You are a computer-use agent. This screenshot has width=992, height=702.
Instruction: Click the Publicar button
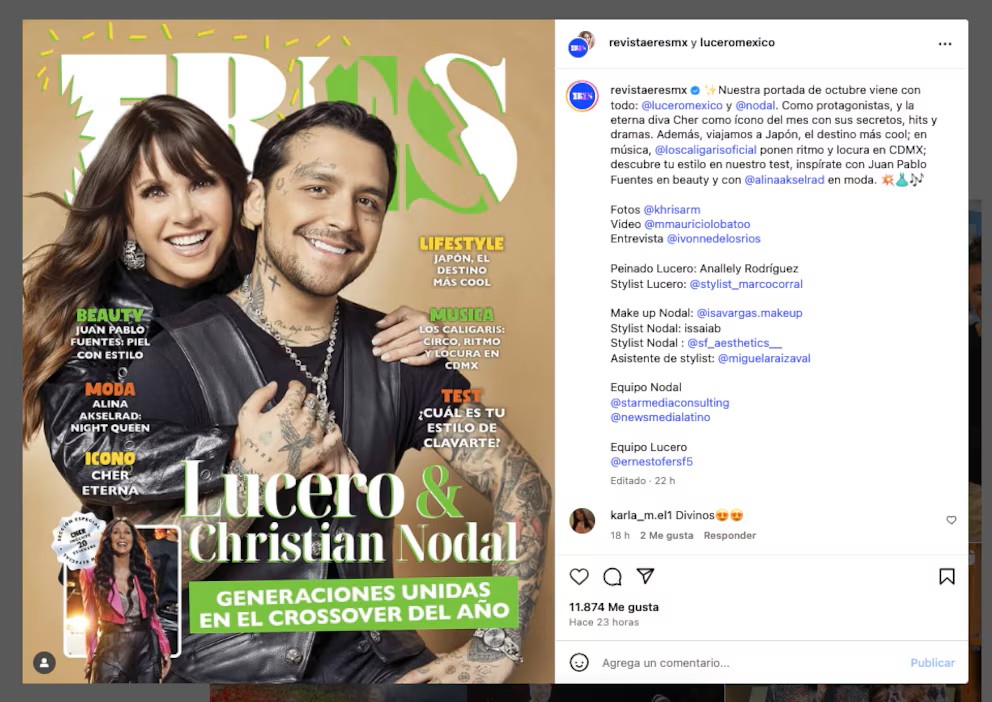pos(933,663)
